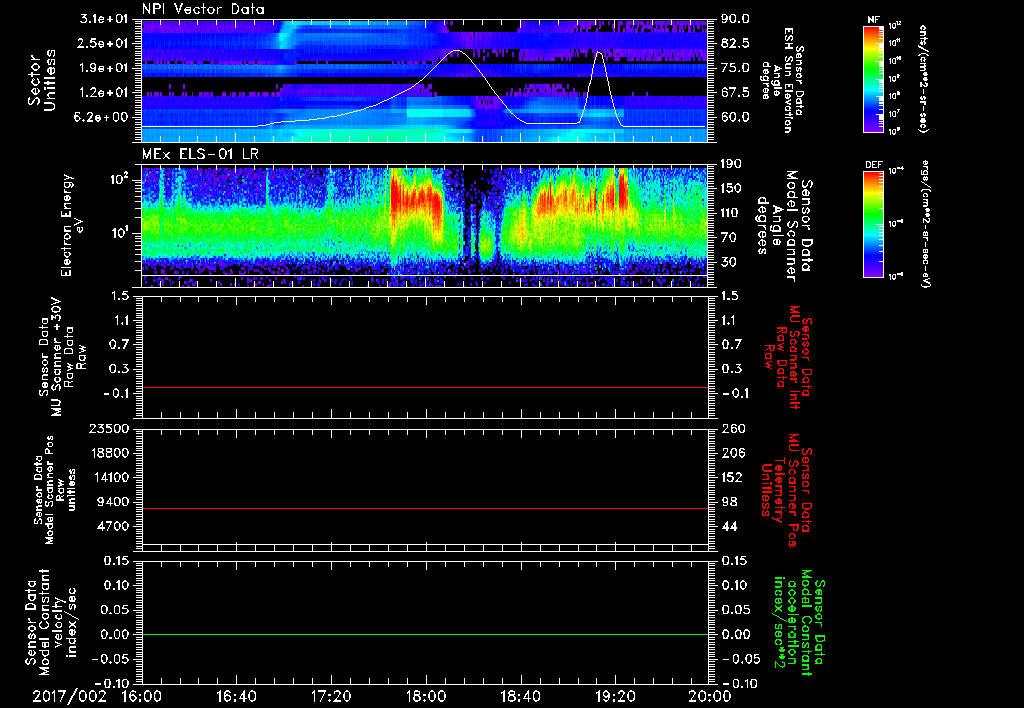Click the '2017/002' date label

pyautogui.click(x=69, y=696)
